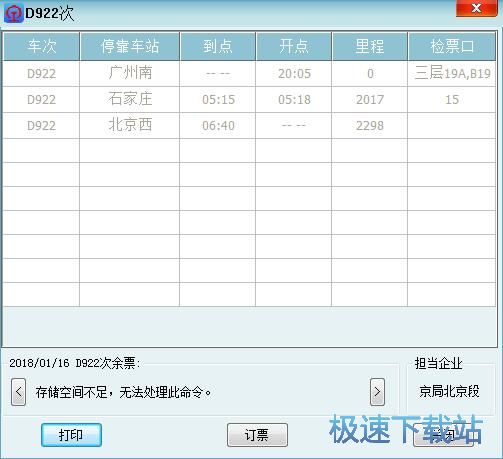Click the 检票口 column header
The image size is (503, 459).
point(452,46)
